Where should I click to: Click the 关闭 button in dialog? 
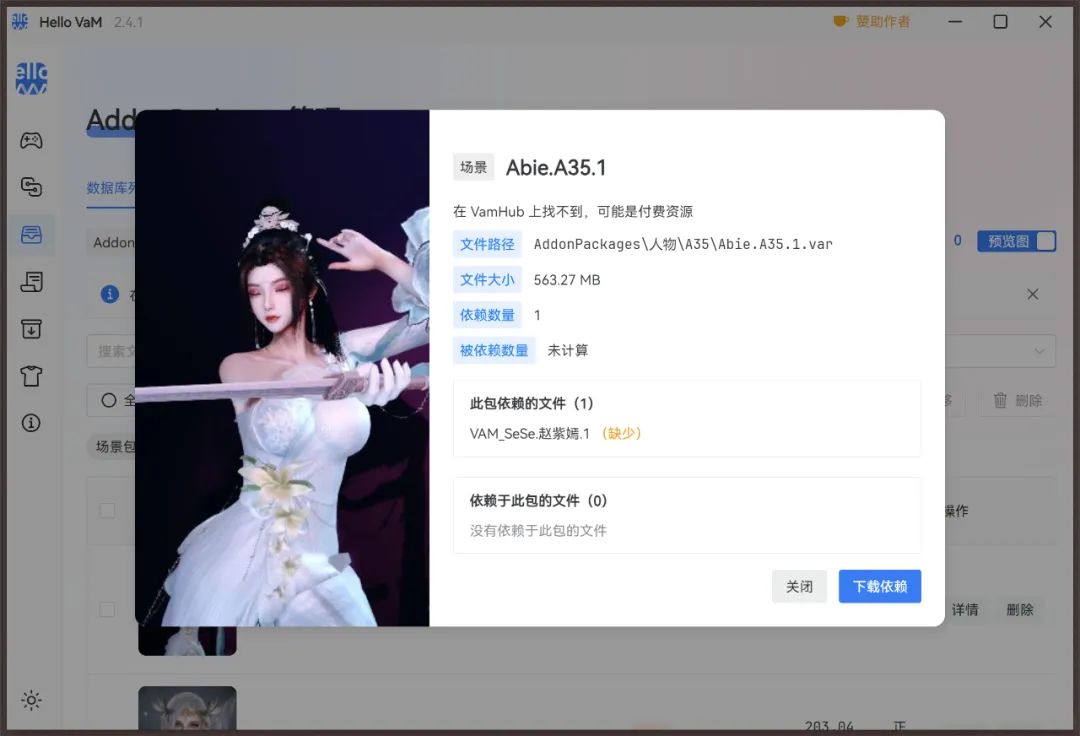799,587
